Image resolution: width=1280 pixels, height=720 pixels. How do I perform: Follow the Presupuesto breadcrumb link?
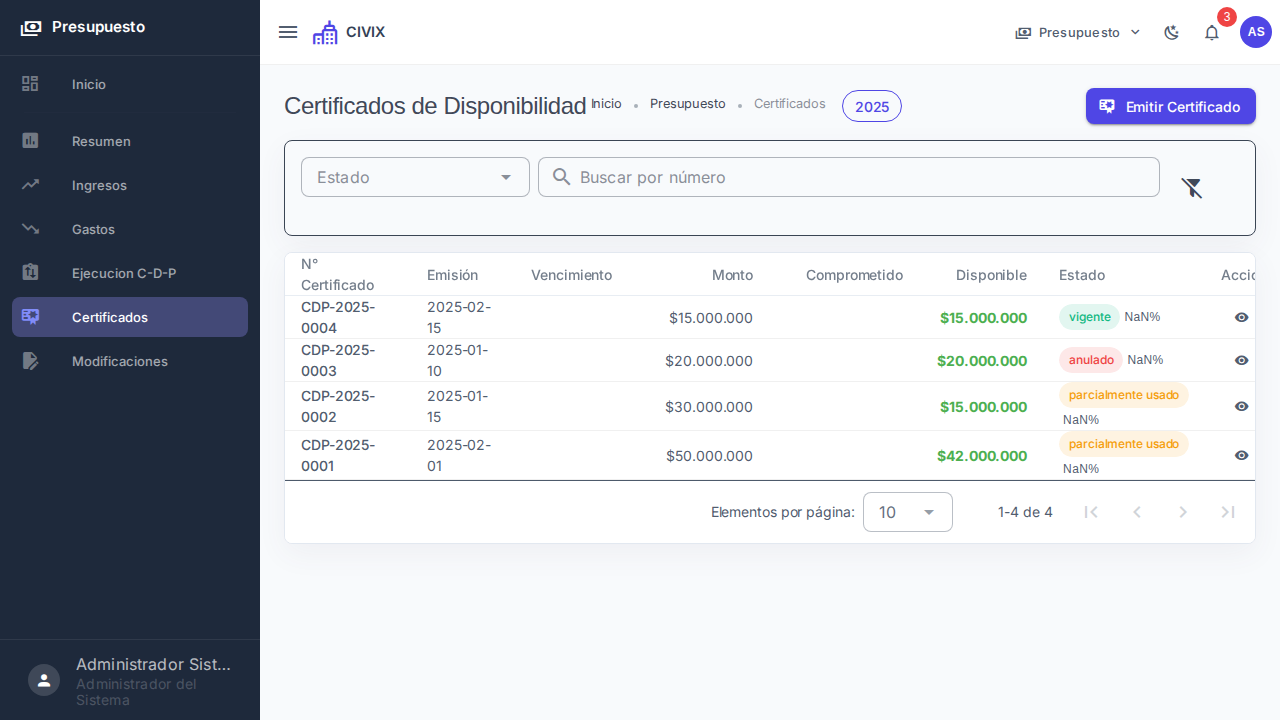coord(688,104)
